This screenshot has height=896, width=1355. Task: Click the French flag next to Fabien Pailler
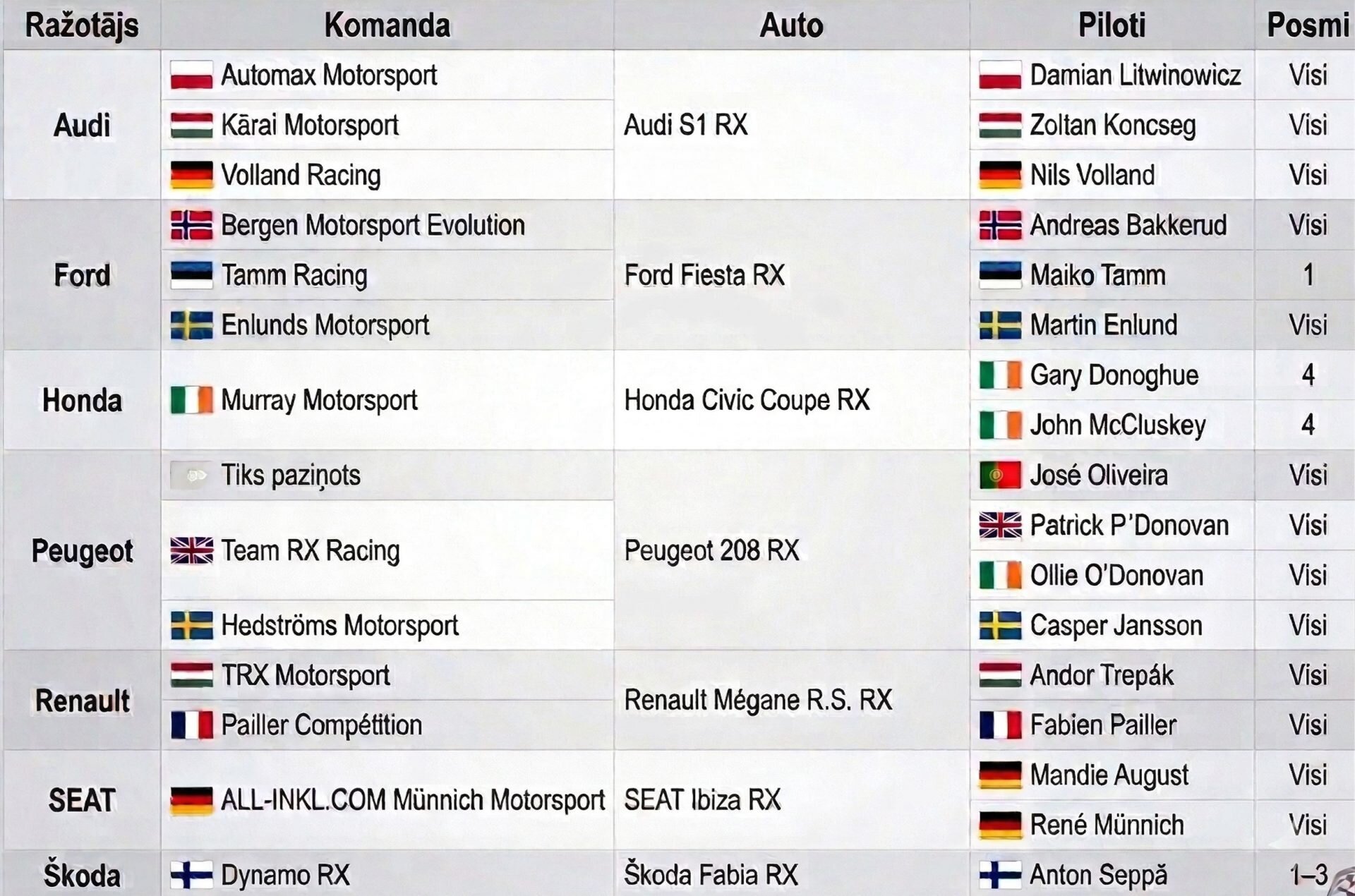pyautogui.click(x=1000, y=725)
